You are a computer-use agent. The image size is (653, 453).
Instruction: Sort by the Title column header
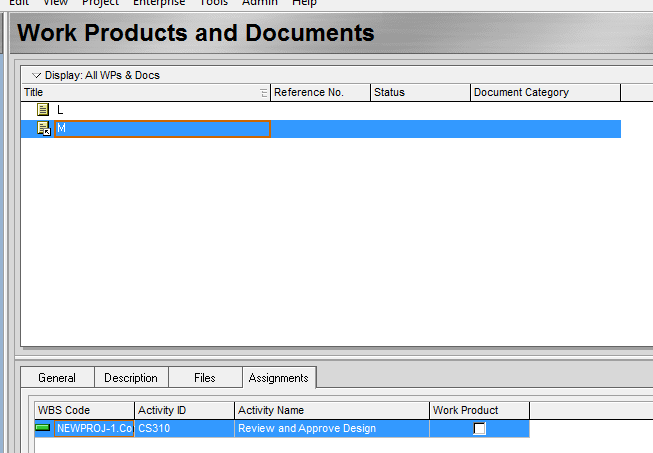(146, 92)
